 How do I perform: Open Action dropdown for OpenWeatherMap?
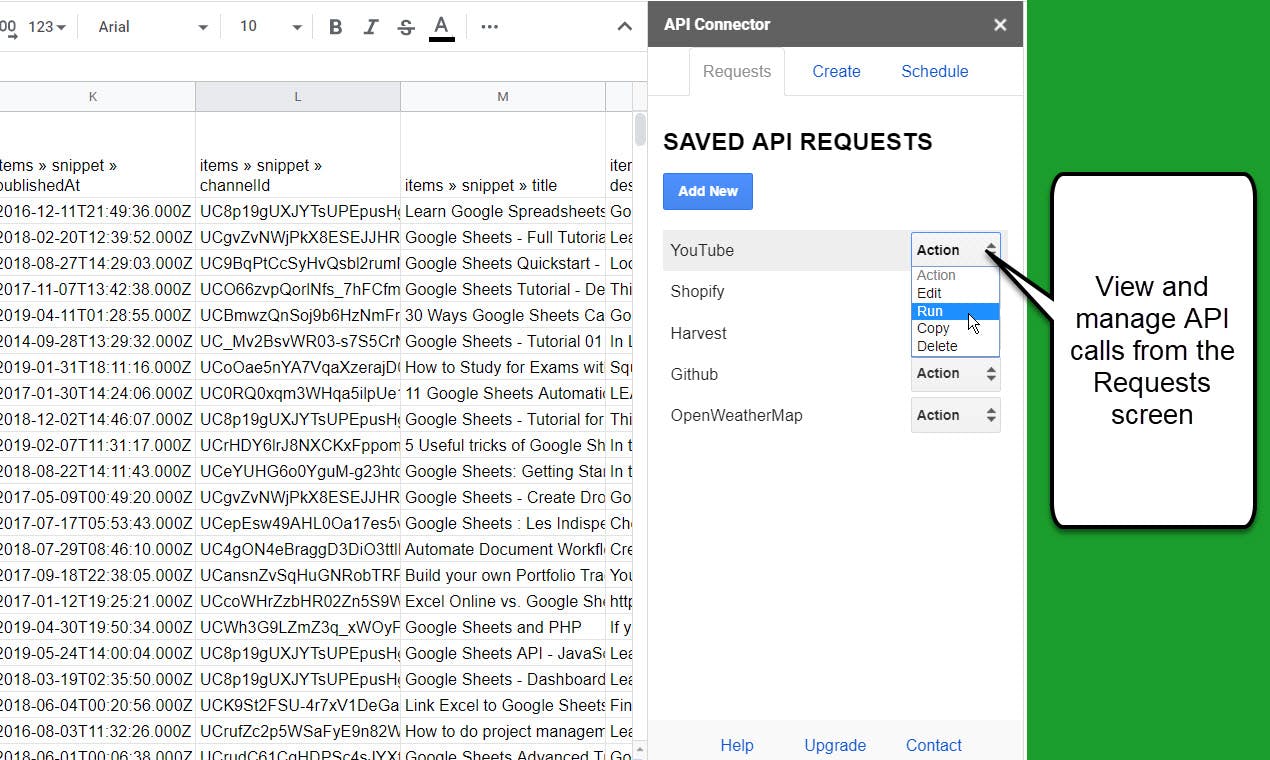coord(955,415)
